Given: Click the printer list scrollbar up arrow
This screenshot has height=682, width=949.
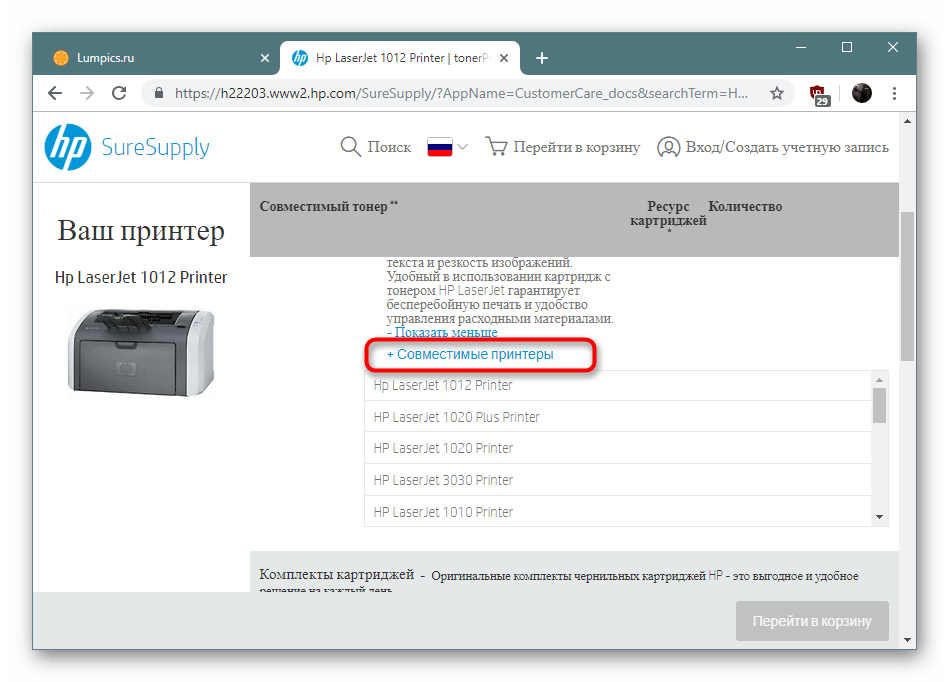Looking at the screenshot, I should tap(879, 380).
